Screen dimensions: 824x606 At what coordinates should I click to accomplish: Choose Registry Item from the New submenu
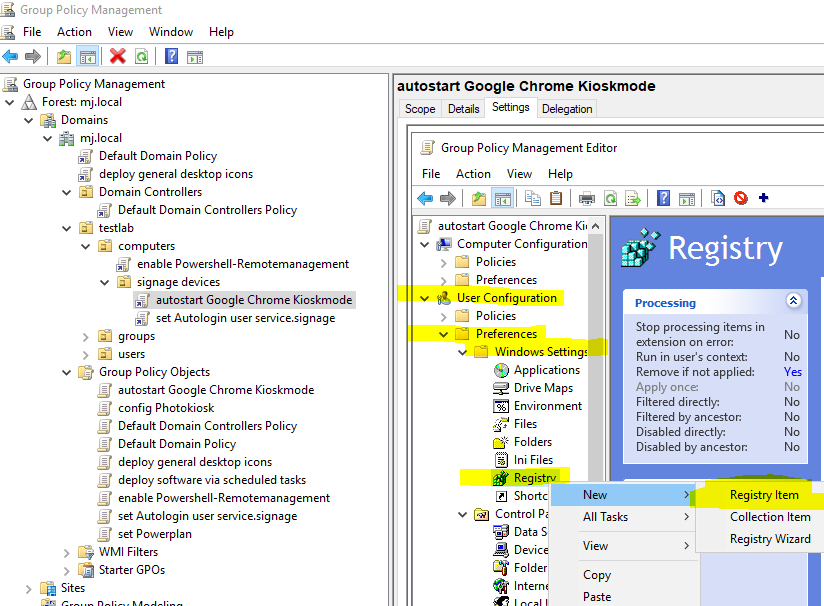tap(764, 495)
